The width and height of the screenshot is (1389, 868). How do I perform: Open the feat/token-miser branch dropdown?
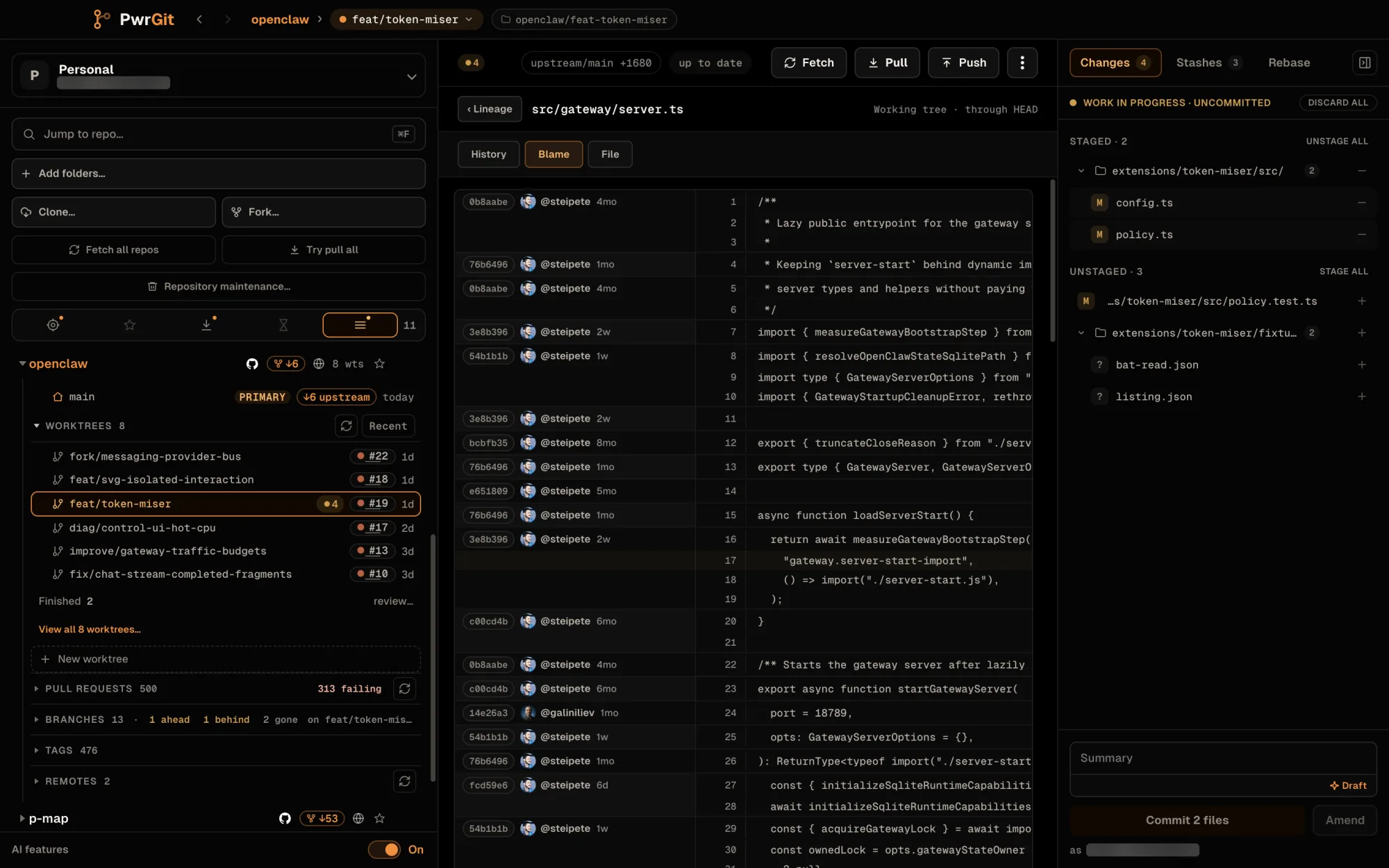406,19
